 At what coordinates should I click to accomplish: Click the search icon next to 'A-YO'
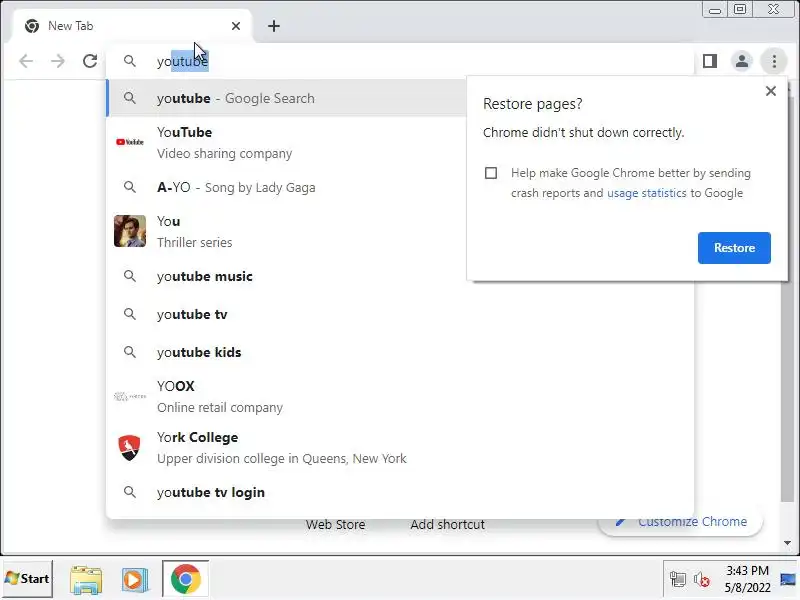pyautogui.click(x=130, y=187)
